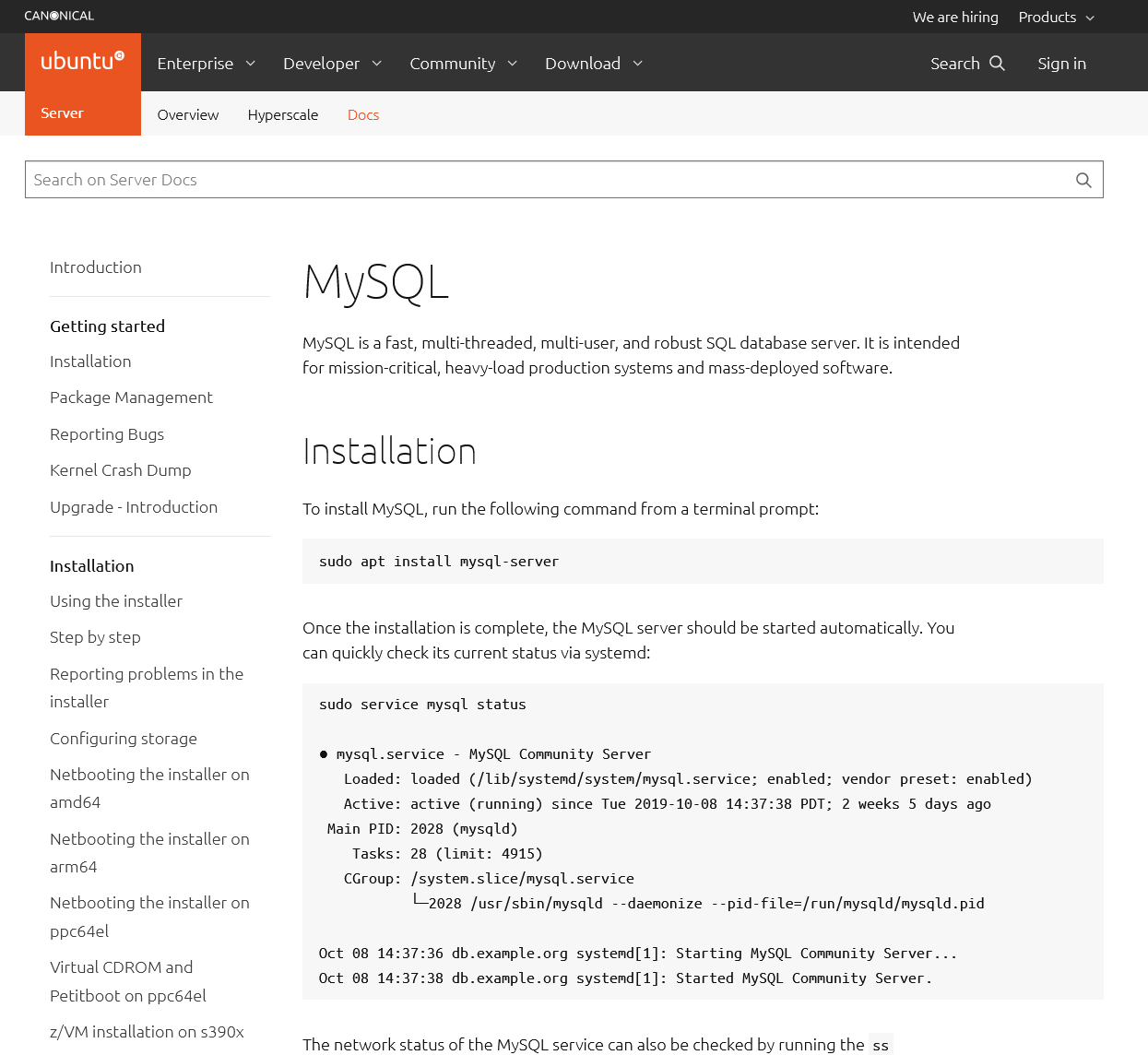The image size is (1148, 1055).
Task: Click Sign in
Action: 1062,63
